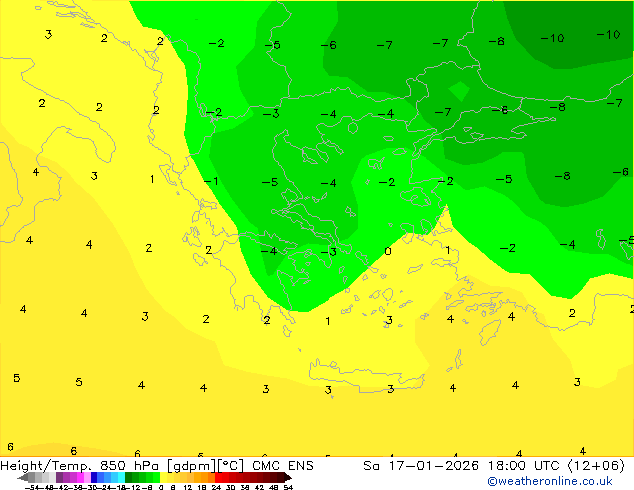Click the yellow legend swatch above 0
Image resolution: width=634 pixels, height=490 pixels.
(x=163, y=477)
